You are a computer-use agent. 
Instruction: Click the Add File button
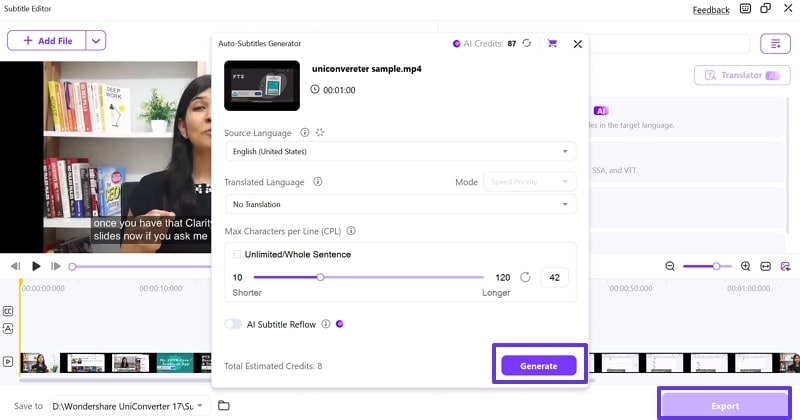47,40
